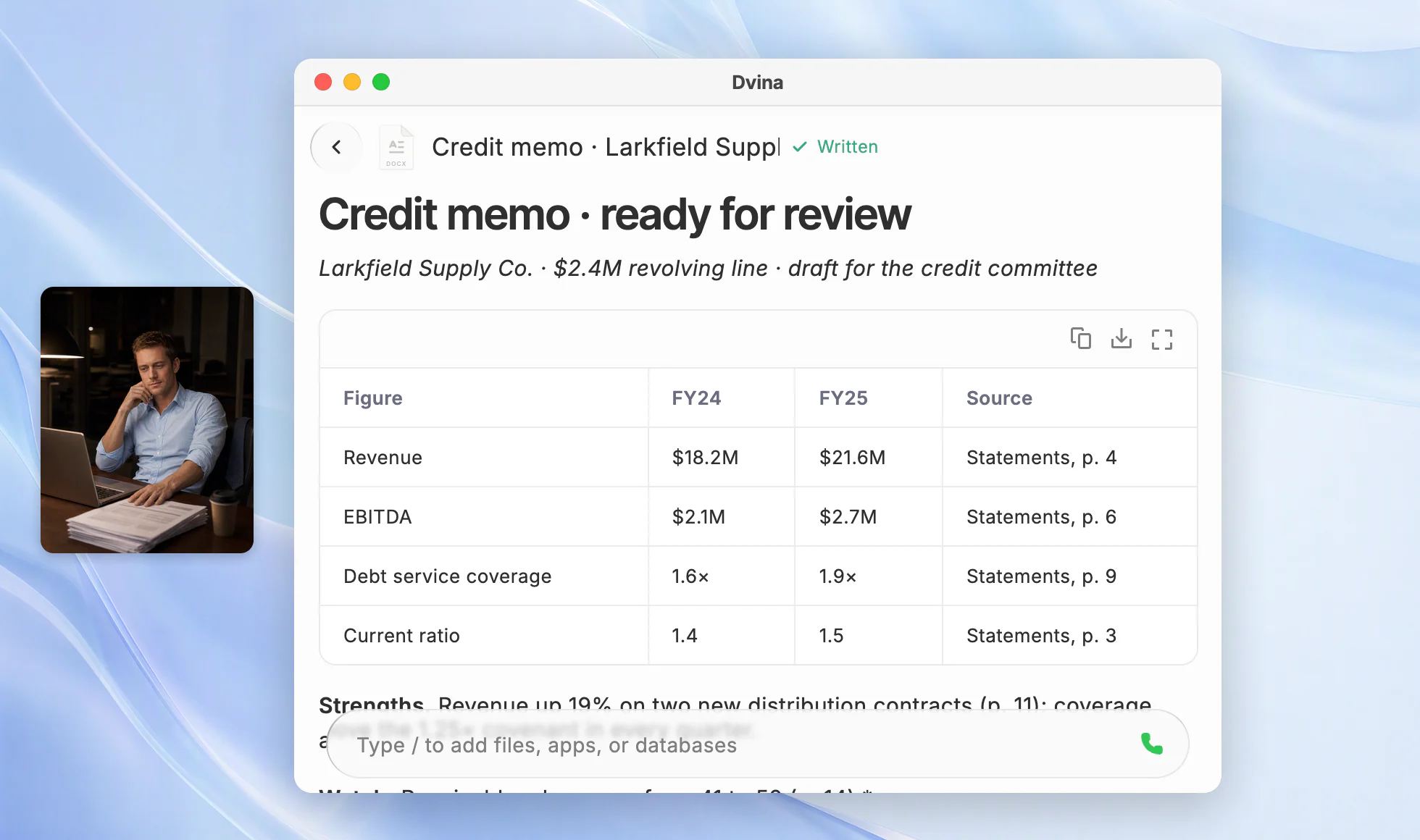Click the Larkfield Supply Co. subtitle line
The height and width of the screenshot is (840, 1420).
pos(708,268)
